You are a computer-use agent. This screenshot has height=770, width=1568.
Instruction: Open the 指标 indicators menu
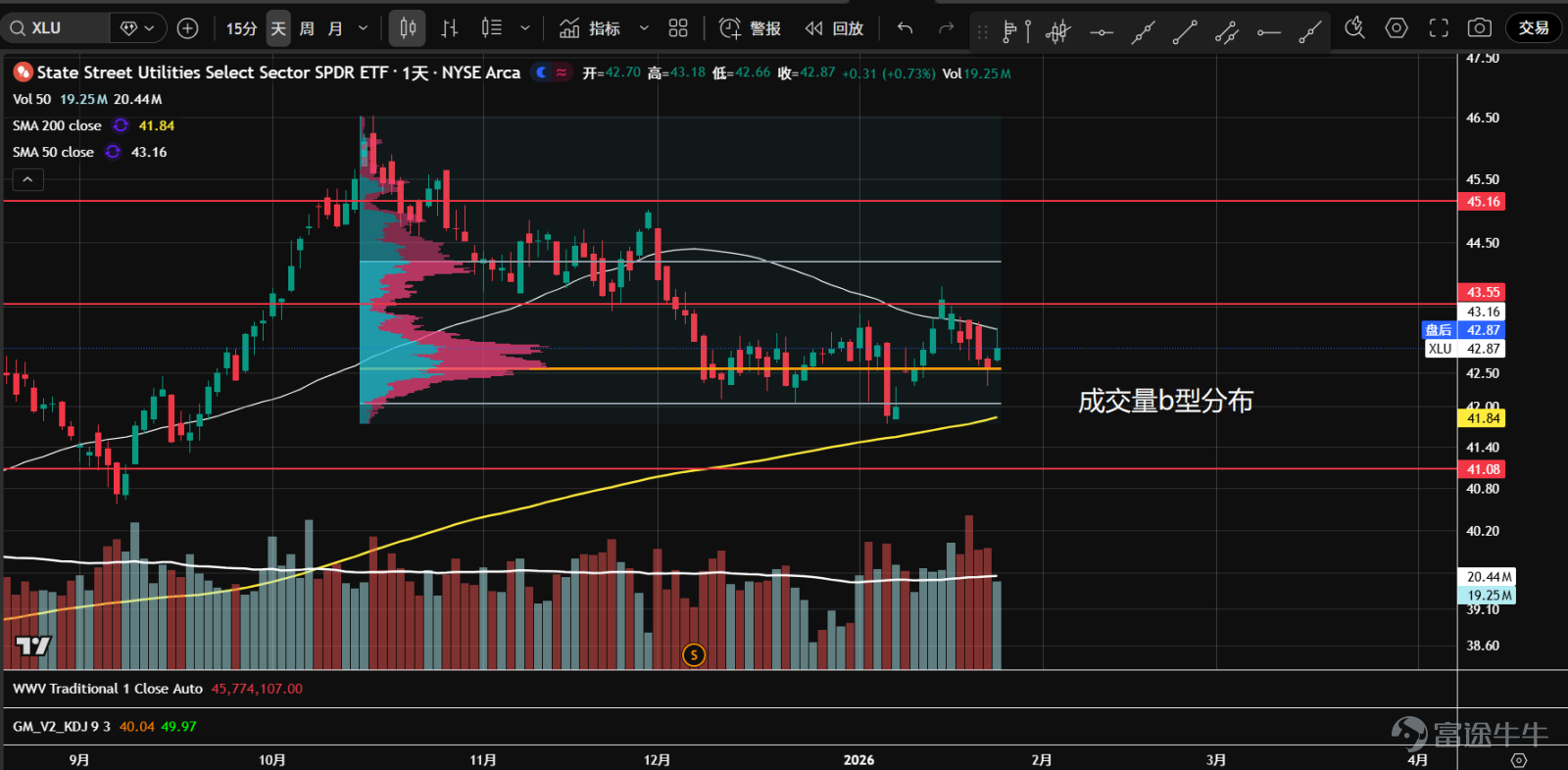(x=590, y=28)
